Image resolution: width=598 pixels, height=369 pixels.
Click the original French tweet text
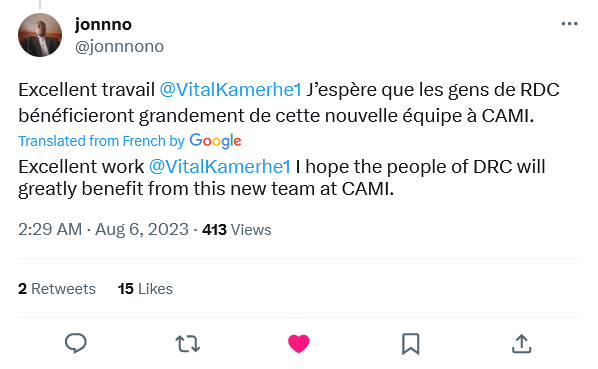pyautogui.click(x=289, y=103)
